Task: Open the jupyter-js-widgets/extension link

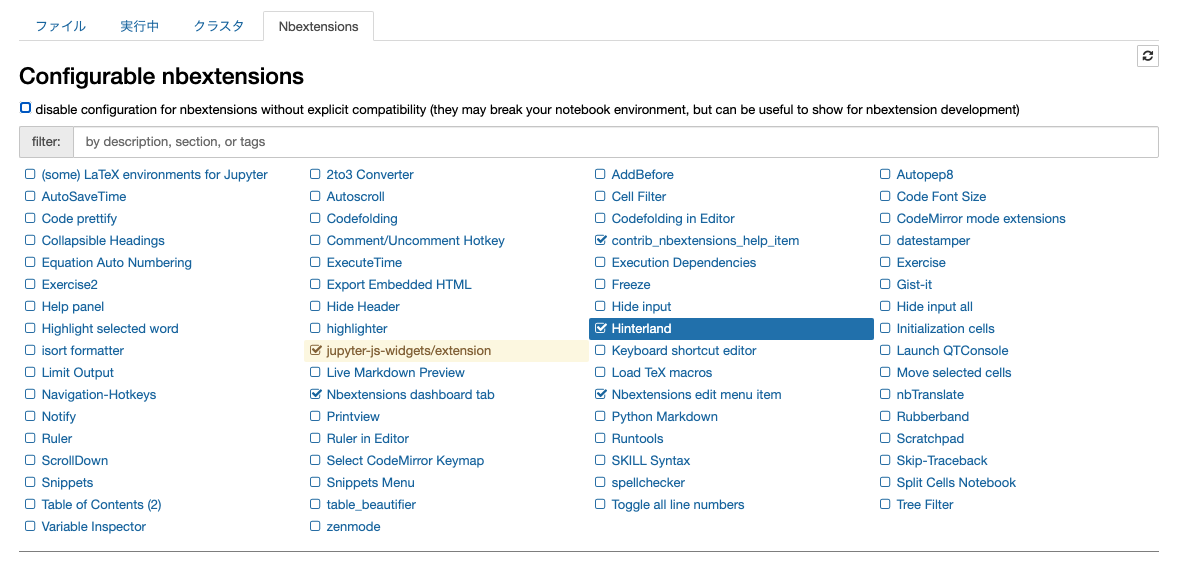Action: click(x=408, y=350)
